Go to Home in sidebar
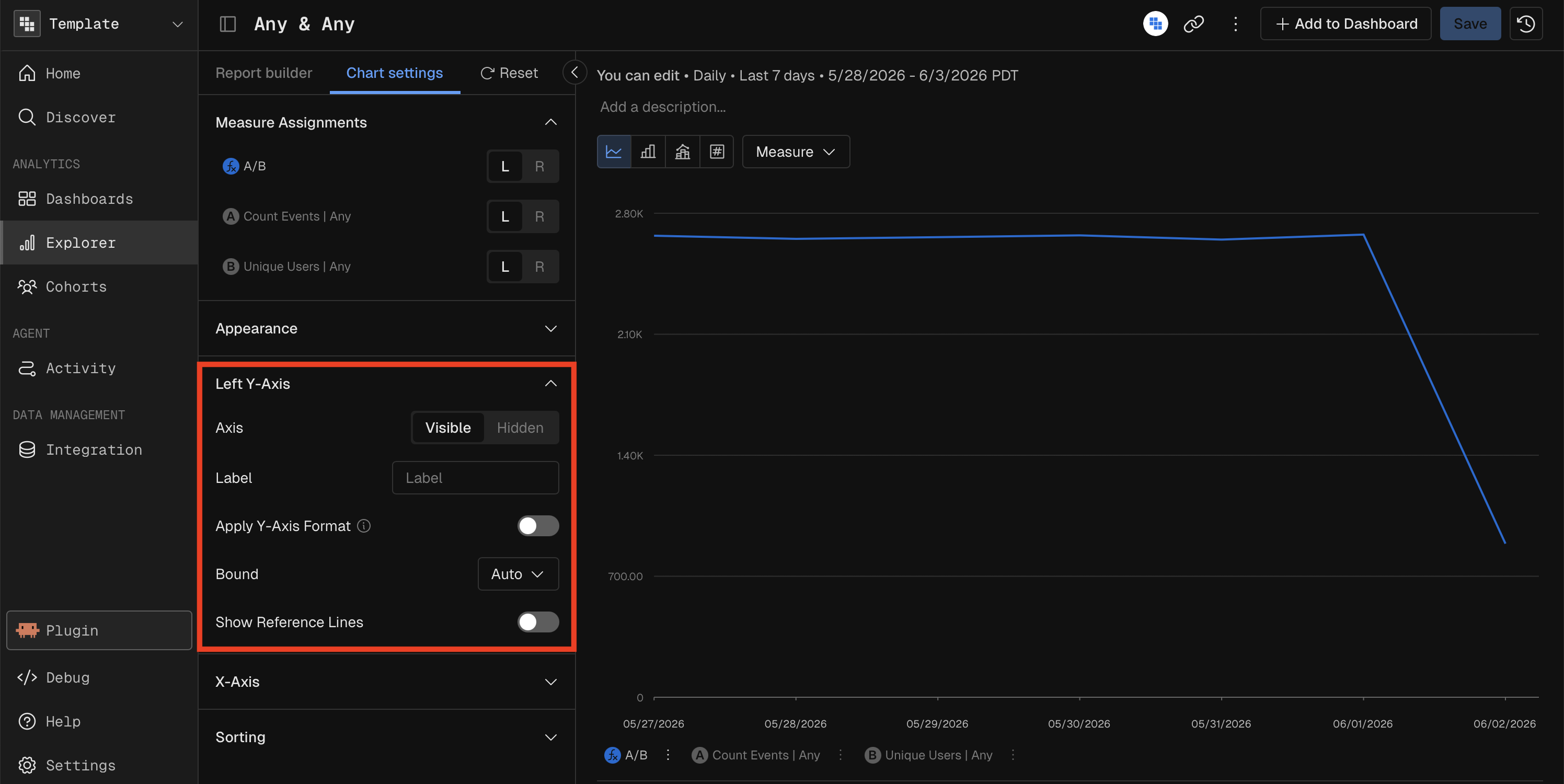The image size is (1564, 784). [x=99, y=74]
